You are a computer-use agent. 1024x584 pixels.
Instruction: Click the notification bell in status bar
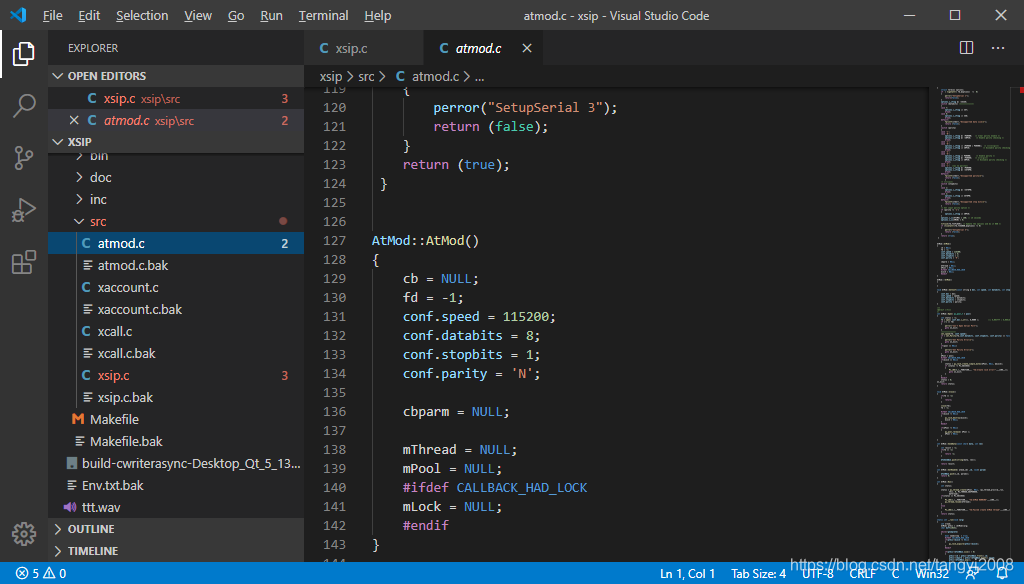(1002, 574)
